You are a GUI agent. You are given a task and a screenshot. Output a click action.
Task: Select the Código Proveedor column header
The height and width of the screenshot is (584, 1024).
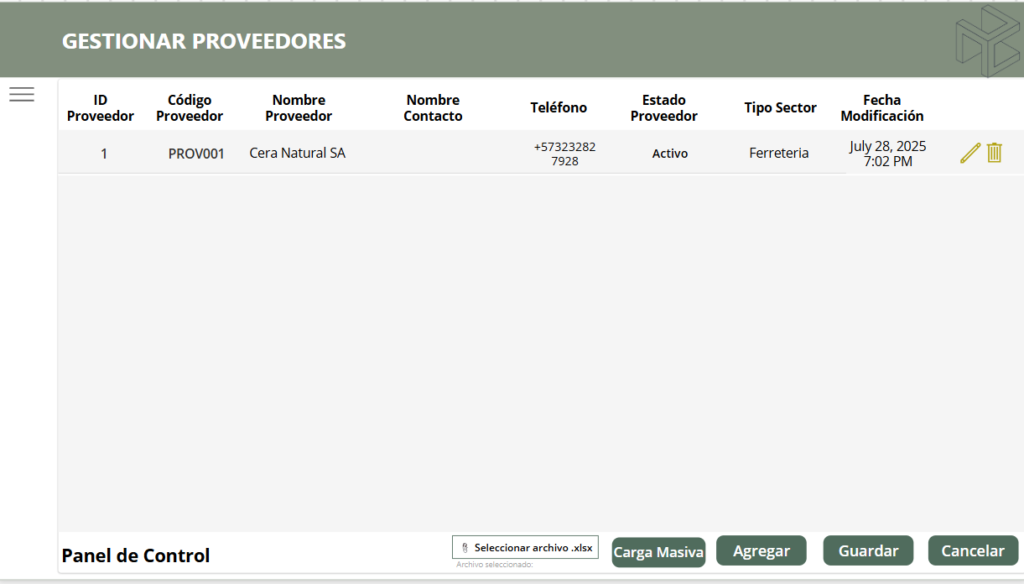point(189,108)
